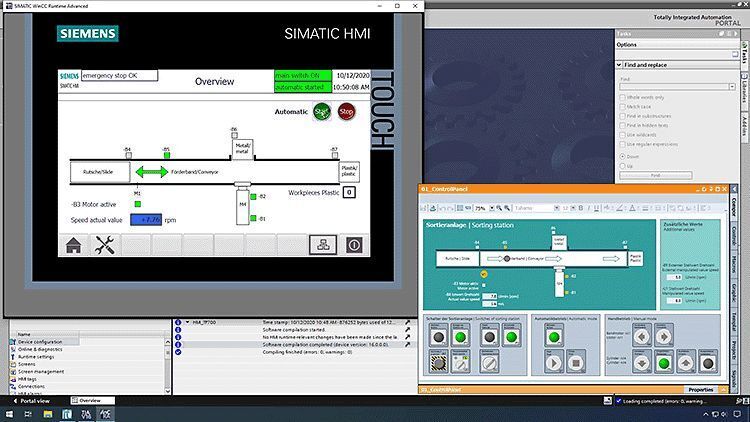This screenshot has height=422, width=750.
Task: Select the Down search direction radio button
Action: pos(622,156)
